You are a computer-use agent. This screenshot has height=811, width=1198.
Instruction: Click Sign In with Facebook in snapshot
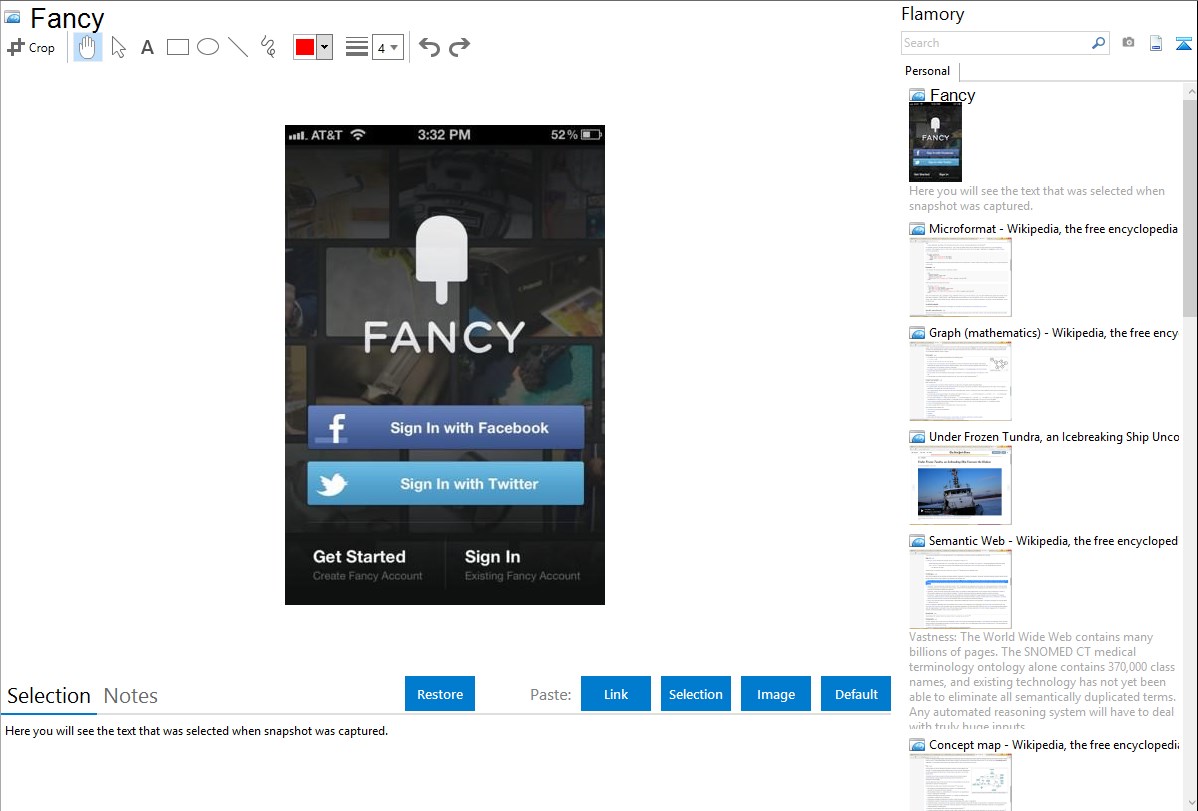pos(446,427)
